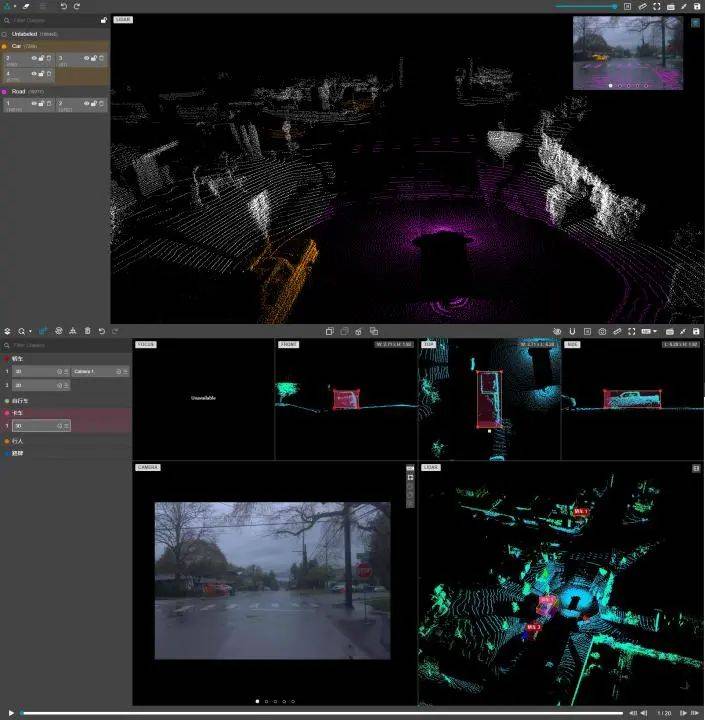The width and height of the screenshot is (705, 720).
Task: Toggle the lock icon beside top class filter
Action: pos(104,20)
